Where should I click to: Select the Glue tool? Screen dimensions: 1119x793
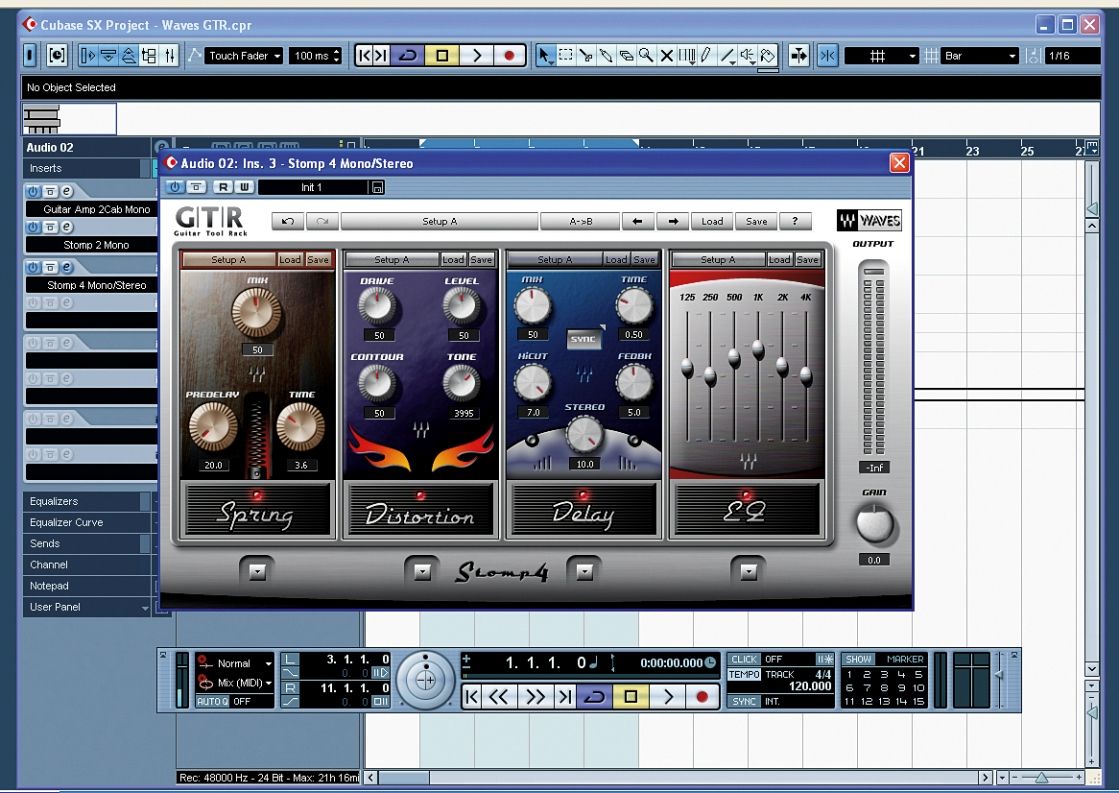click(x=606, y=56)
